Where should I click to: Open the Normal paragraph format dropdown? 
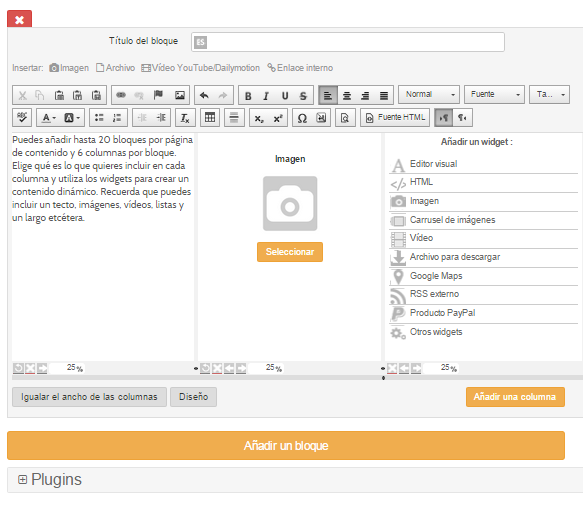click(x=429, y=94)
